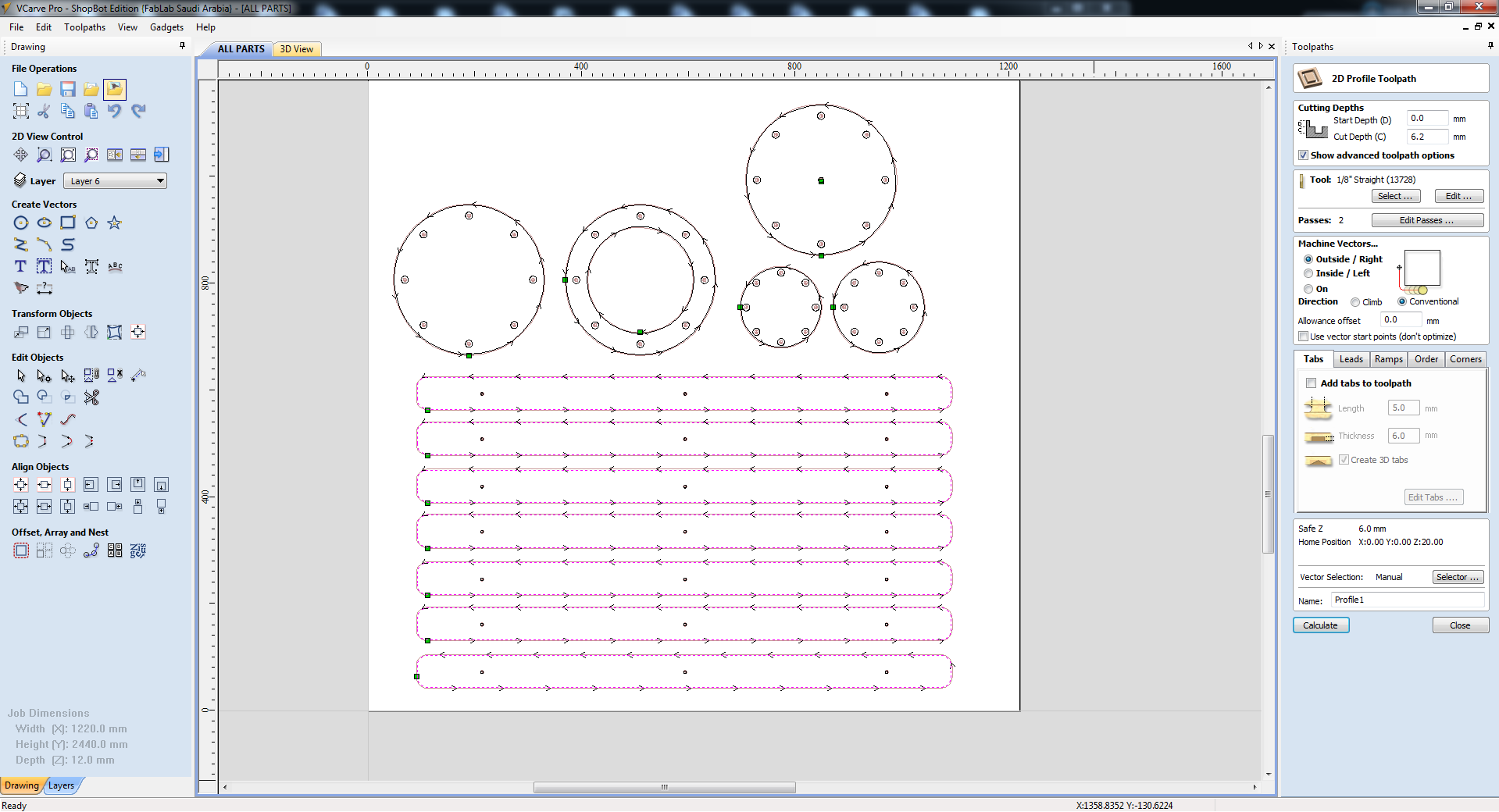Image resolution: width=1499 pixels, height=812 pixels.
Task: Open the text on curve tool
Action: pos(115,266)
